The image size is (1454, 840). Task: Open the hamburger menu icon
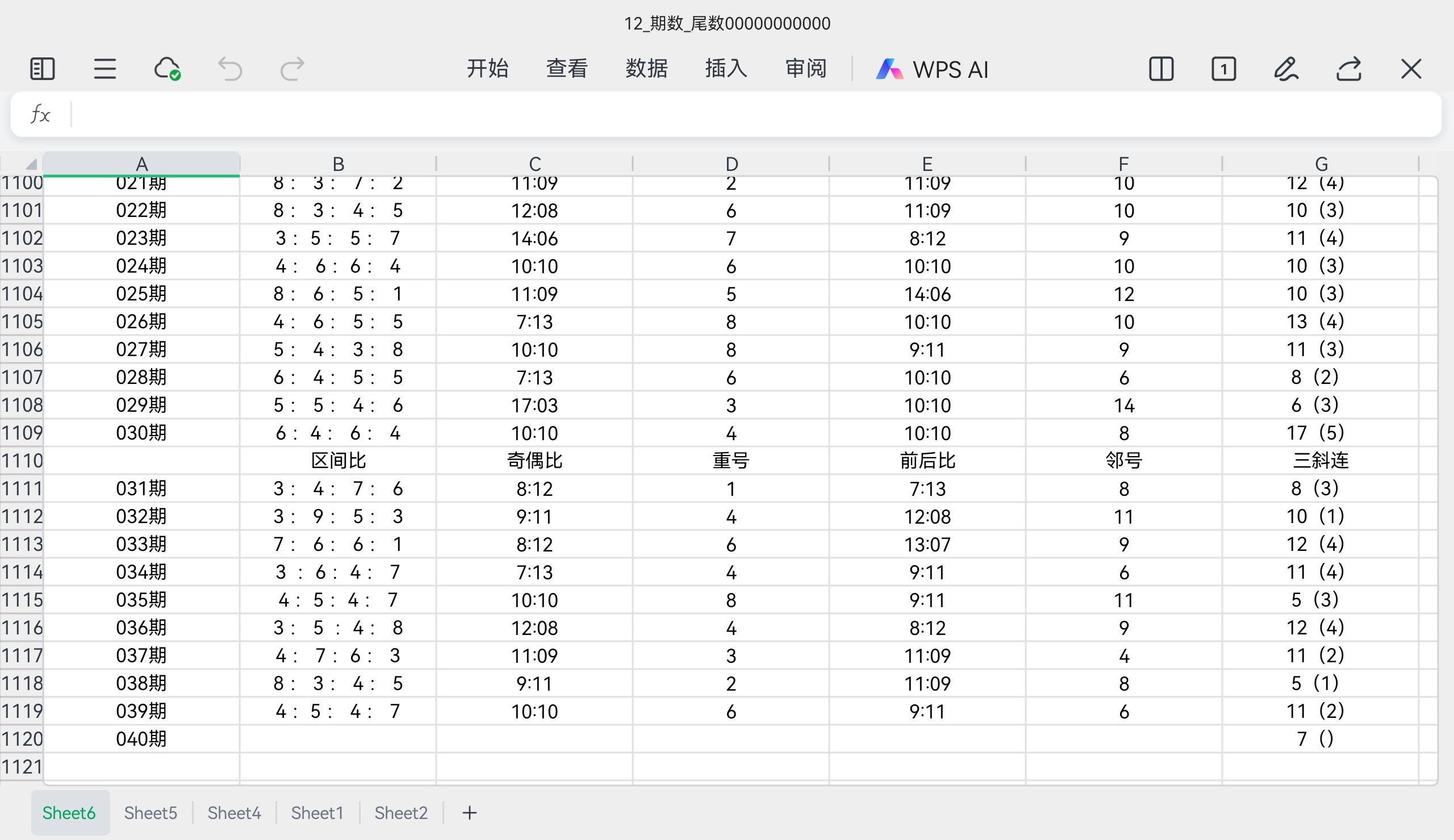coord(105,69)
